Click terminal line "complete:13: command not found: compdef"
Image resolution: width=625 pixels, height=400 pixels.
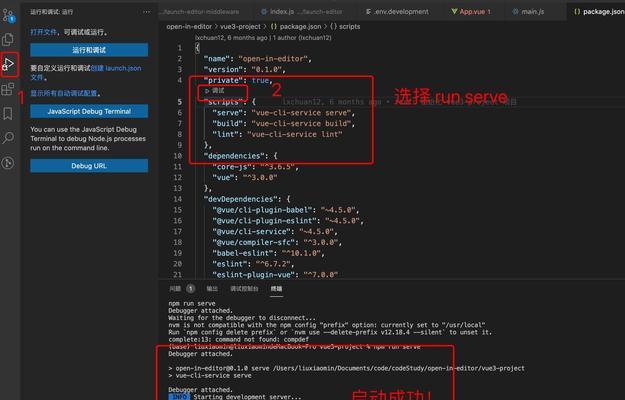pos(238,339)
